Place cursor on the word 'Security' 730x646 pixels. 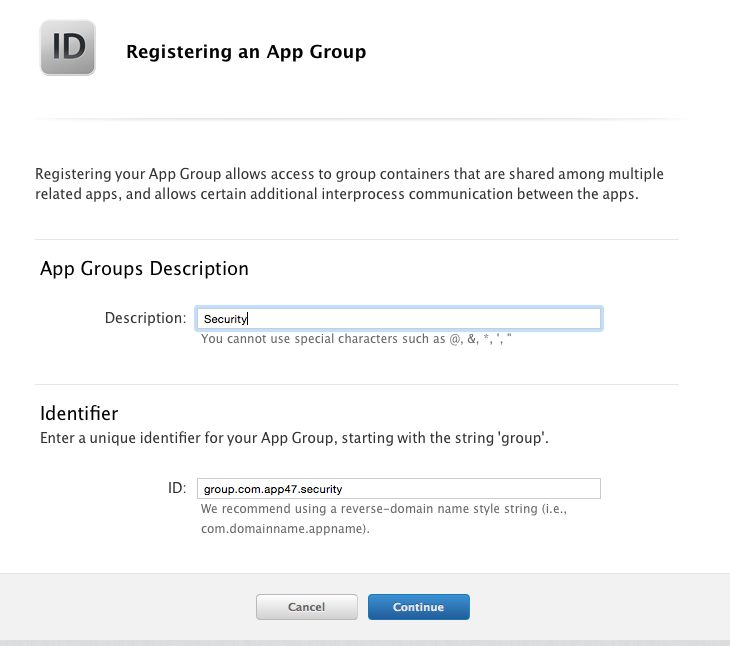click(225, 319)
